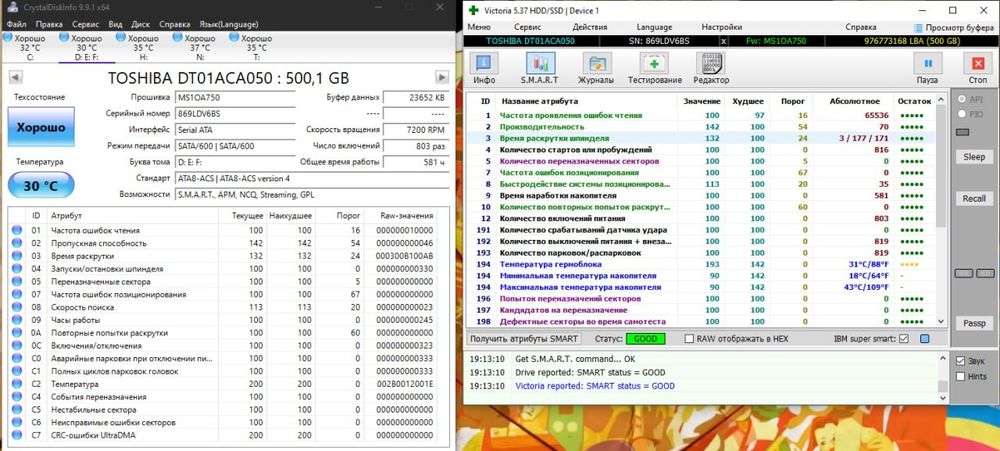
Task: Click status dot for attribute 05 row
Action: (17, 281)
